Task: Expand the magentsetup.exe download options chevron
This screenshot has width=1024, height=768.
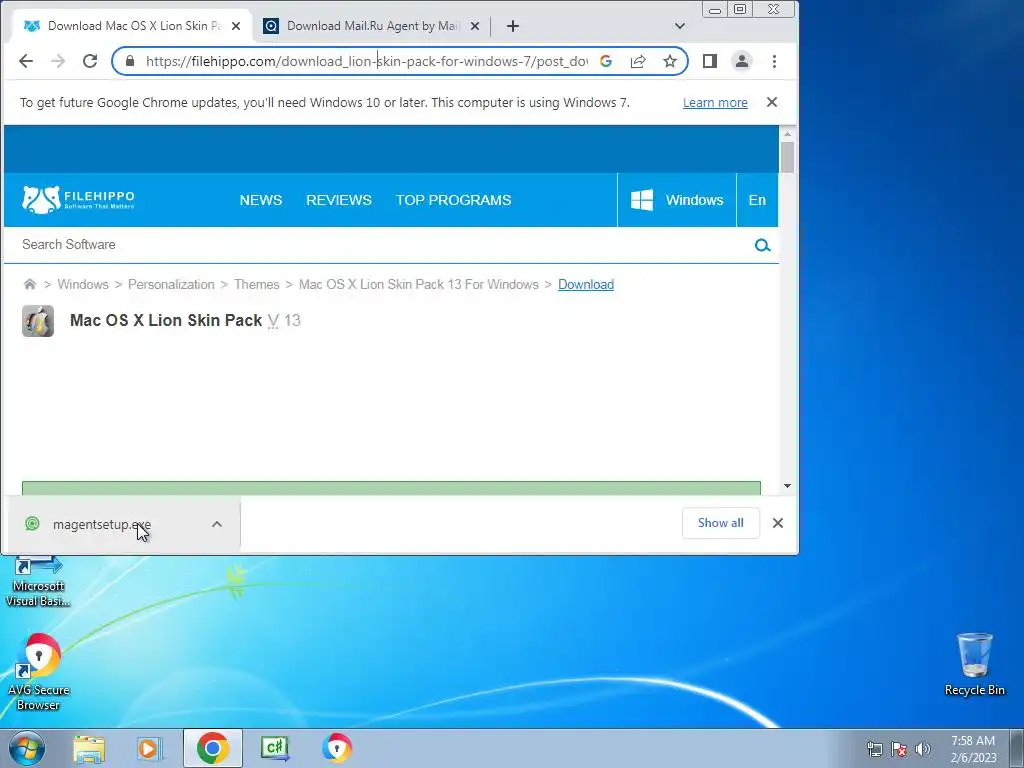Action: coord(217,524)
